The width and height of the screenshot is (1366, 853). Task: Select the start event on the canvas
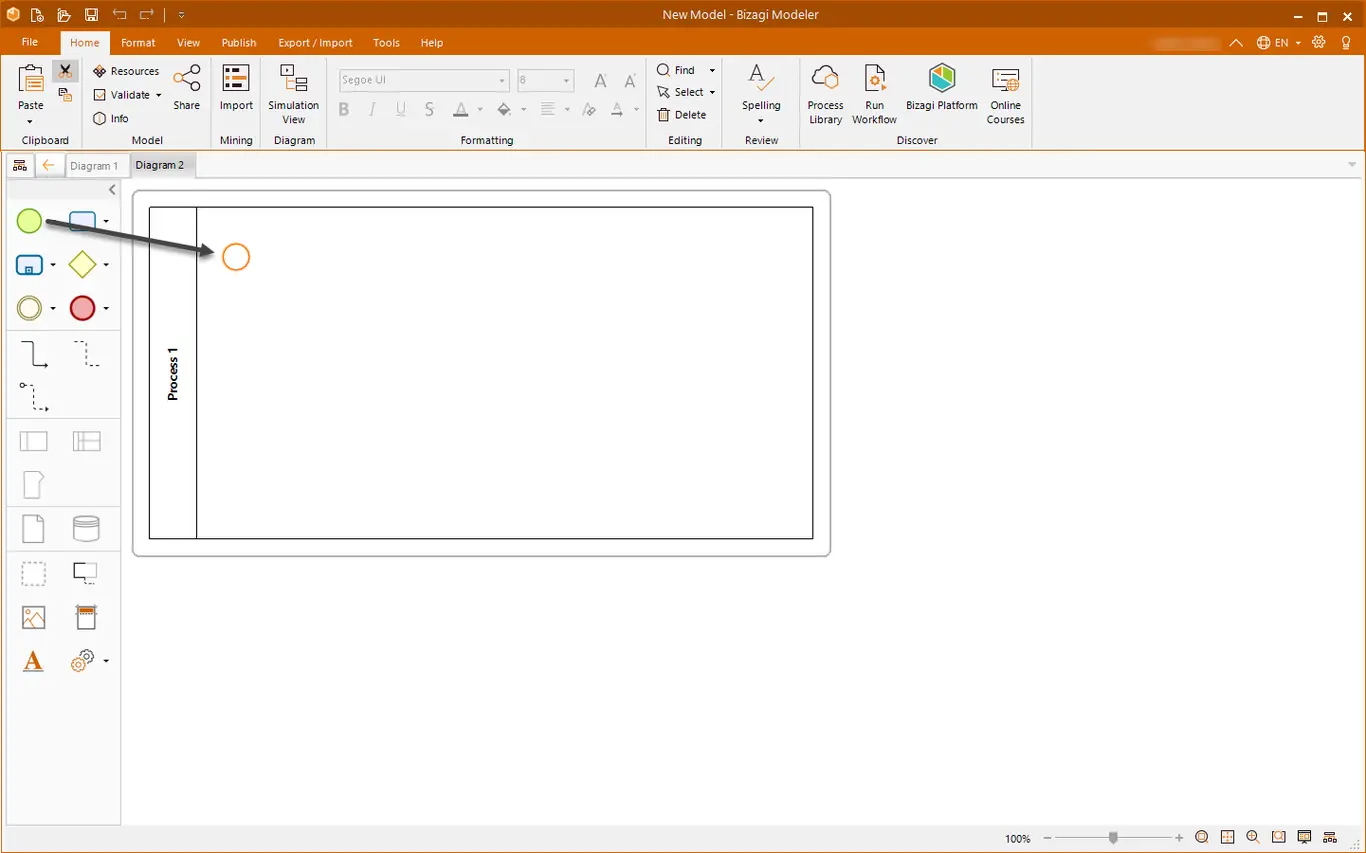coord(236,257)
